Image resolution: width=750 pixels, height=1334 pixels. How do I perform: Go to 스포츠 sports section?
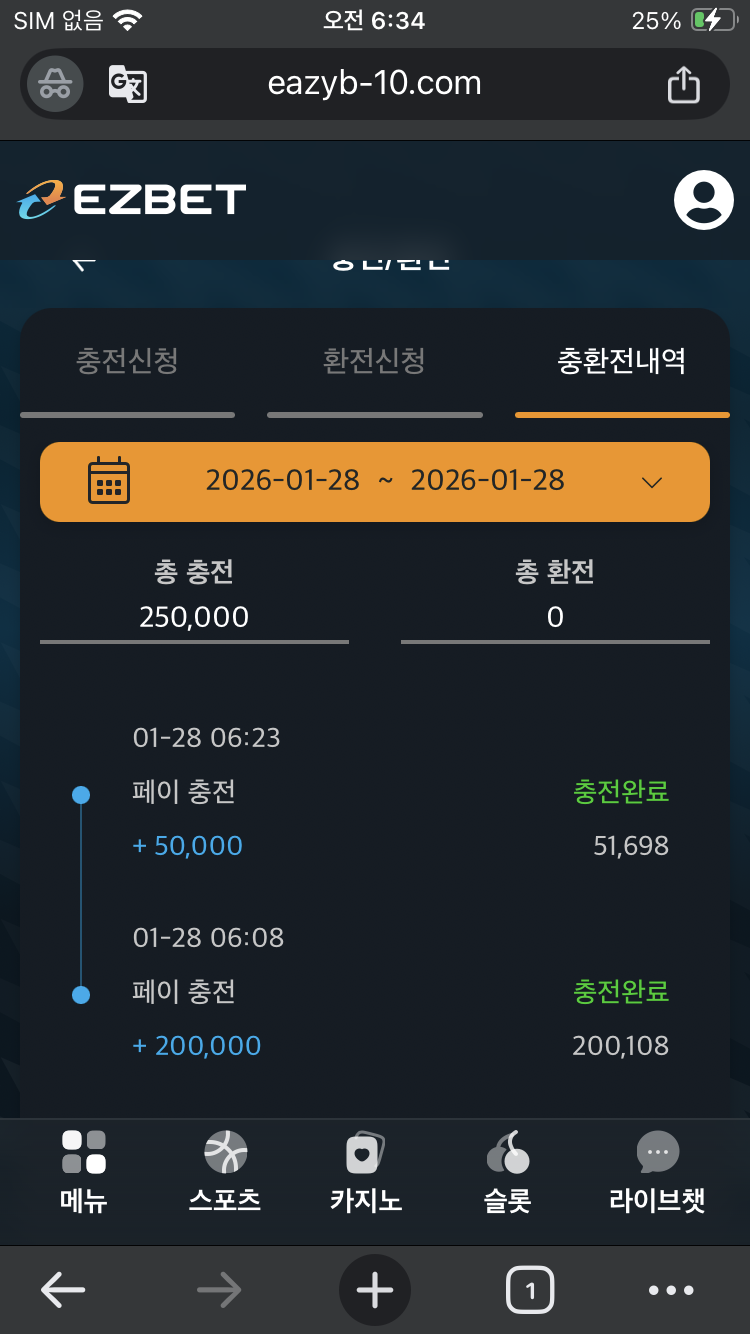[225, 1153]
